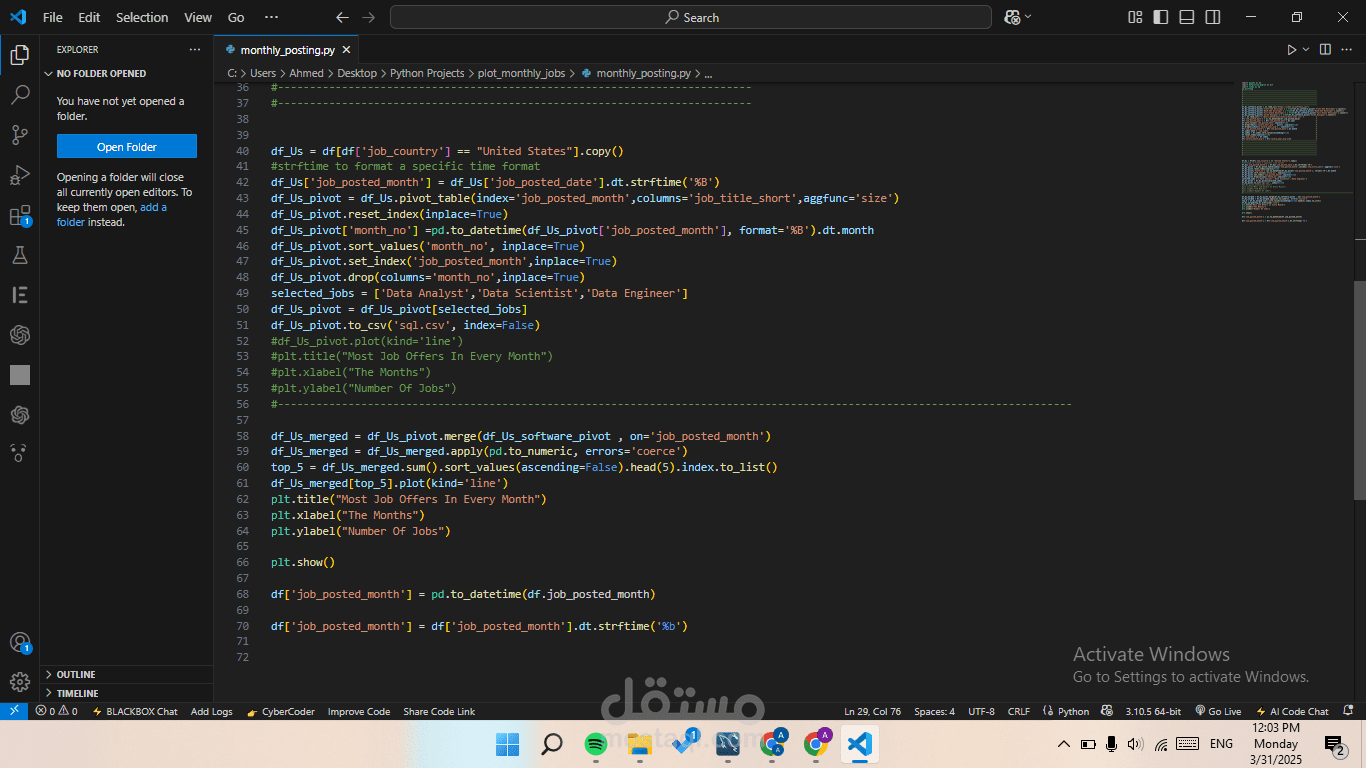This screenshot has height=768, width=1366.
Task: Toggle the Secondary Side Bar visibility
Action: pyautogui.click(x=1212, y=17)
